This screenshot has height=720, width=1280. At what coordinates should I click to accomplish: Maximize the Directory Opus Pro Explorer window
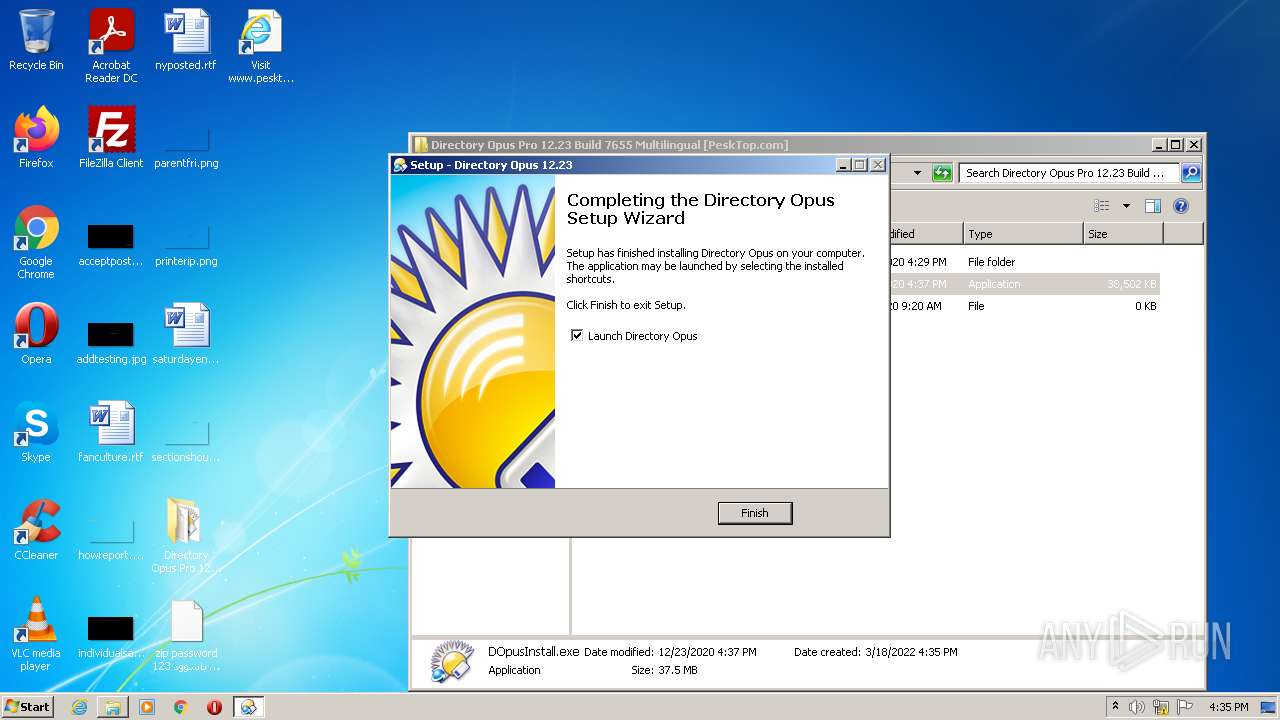(x=1176, y=145)
